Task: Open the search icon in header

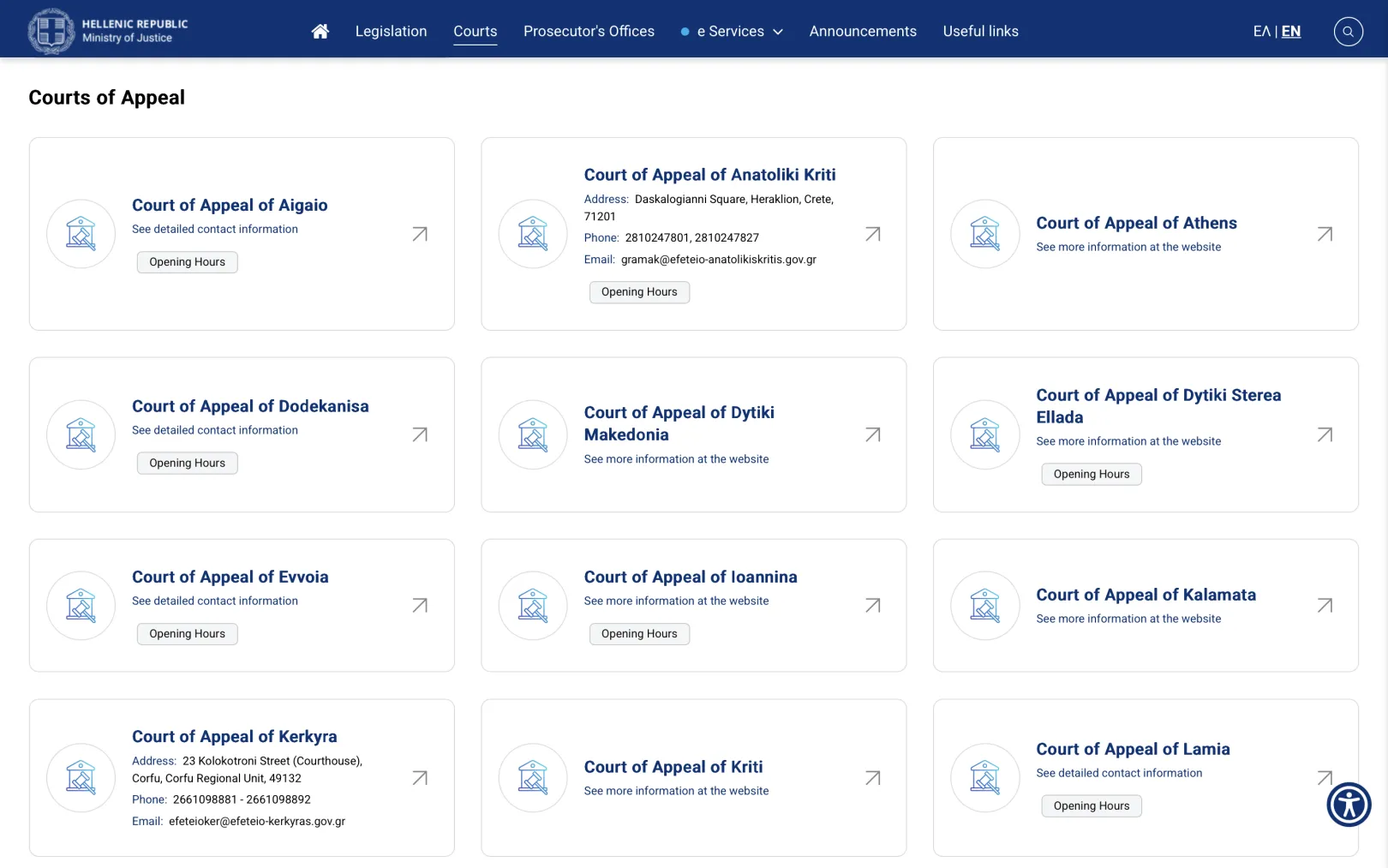Action: [x=1348, y=32]
